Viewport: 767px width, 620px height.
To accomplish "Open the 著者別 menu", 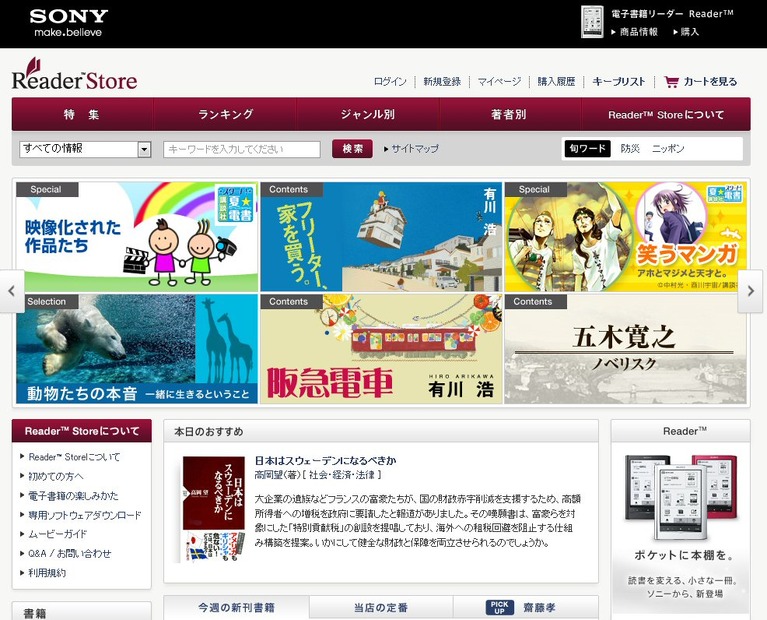I will [x=509, y=115].
